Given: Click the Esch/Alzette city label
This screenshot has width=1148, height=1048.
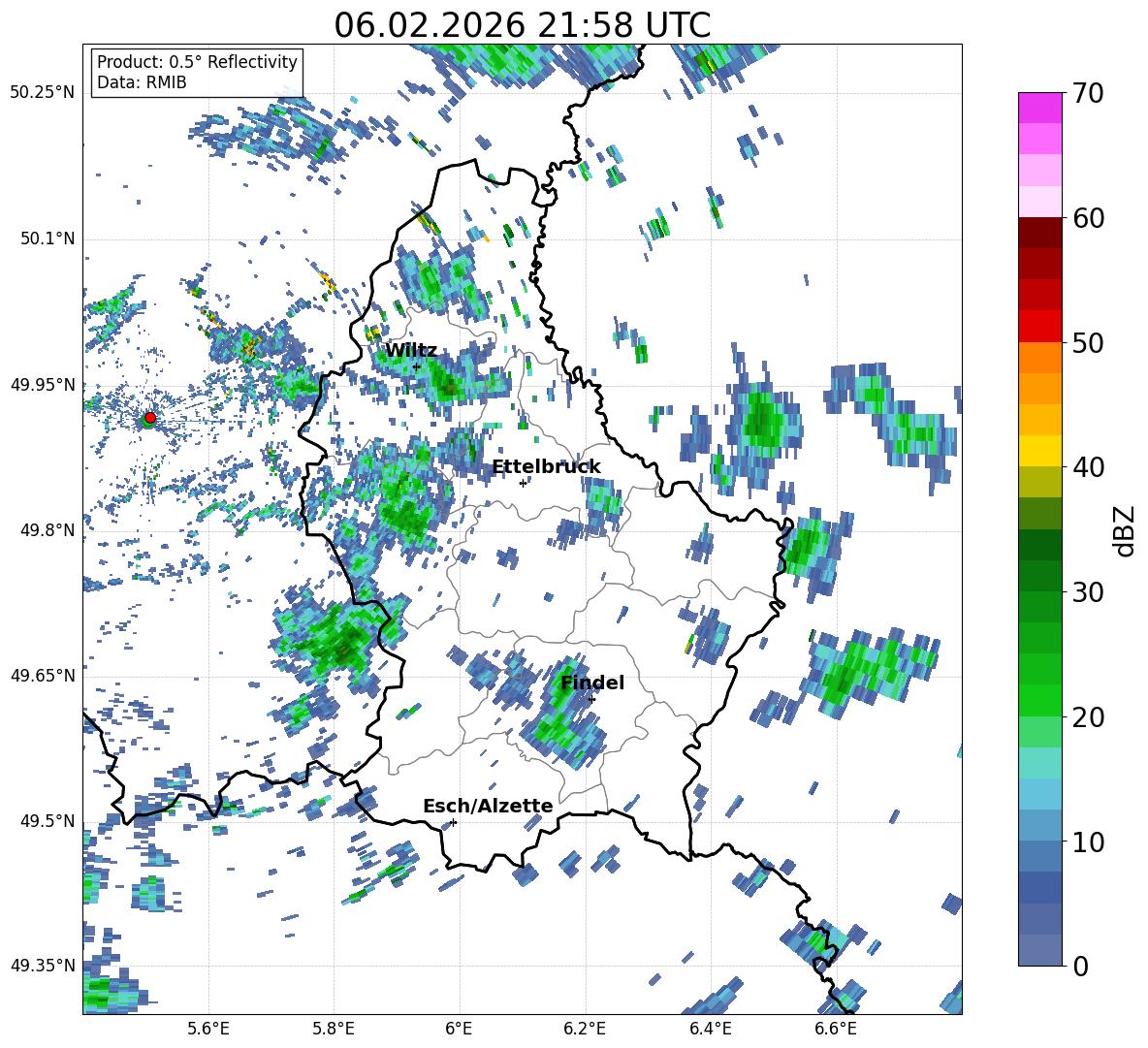Looking at the screenshot, I should click(x=488, y=807).
